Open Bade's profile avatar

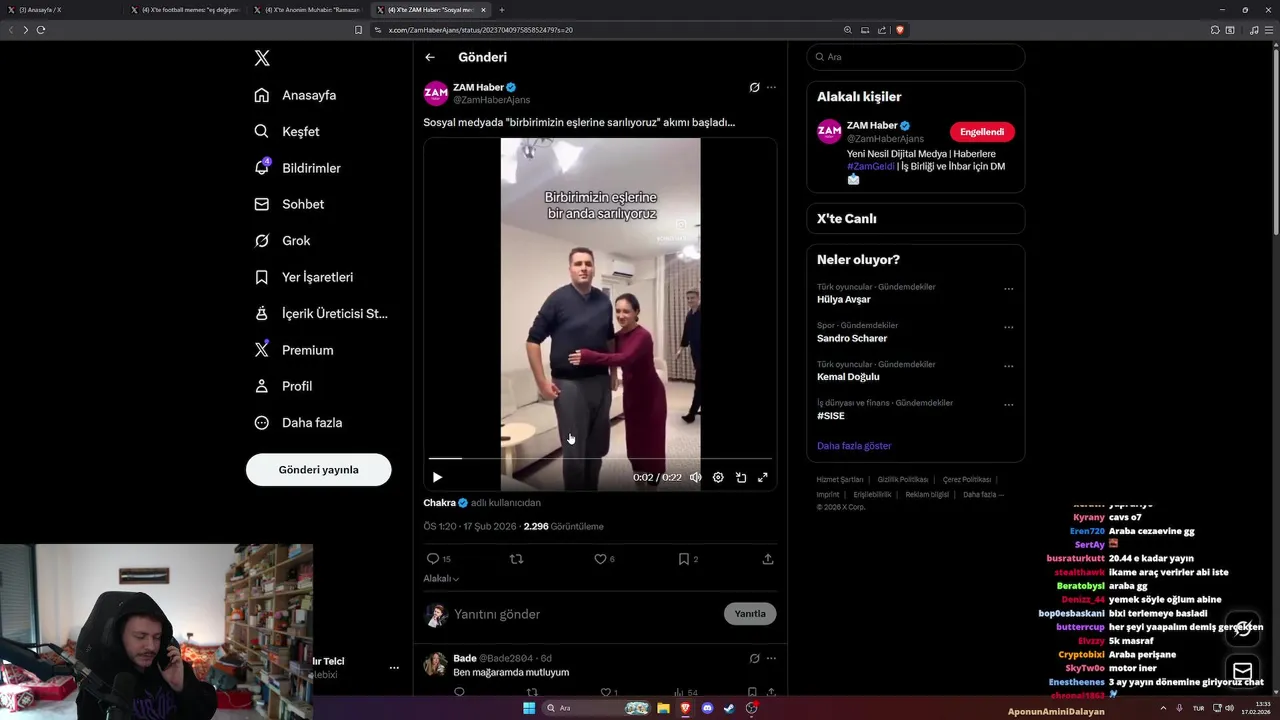pos(435,664)
